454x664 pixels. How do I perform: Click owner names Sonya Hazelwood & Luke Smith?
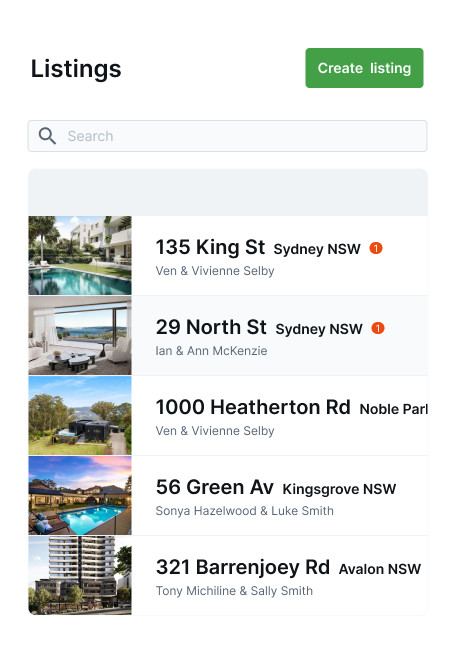pos(244,511)
